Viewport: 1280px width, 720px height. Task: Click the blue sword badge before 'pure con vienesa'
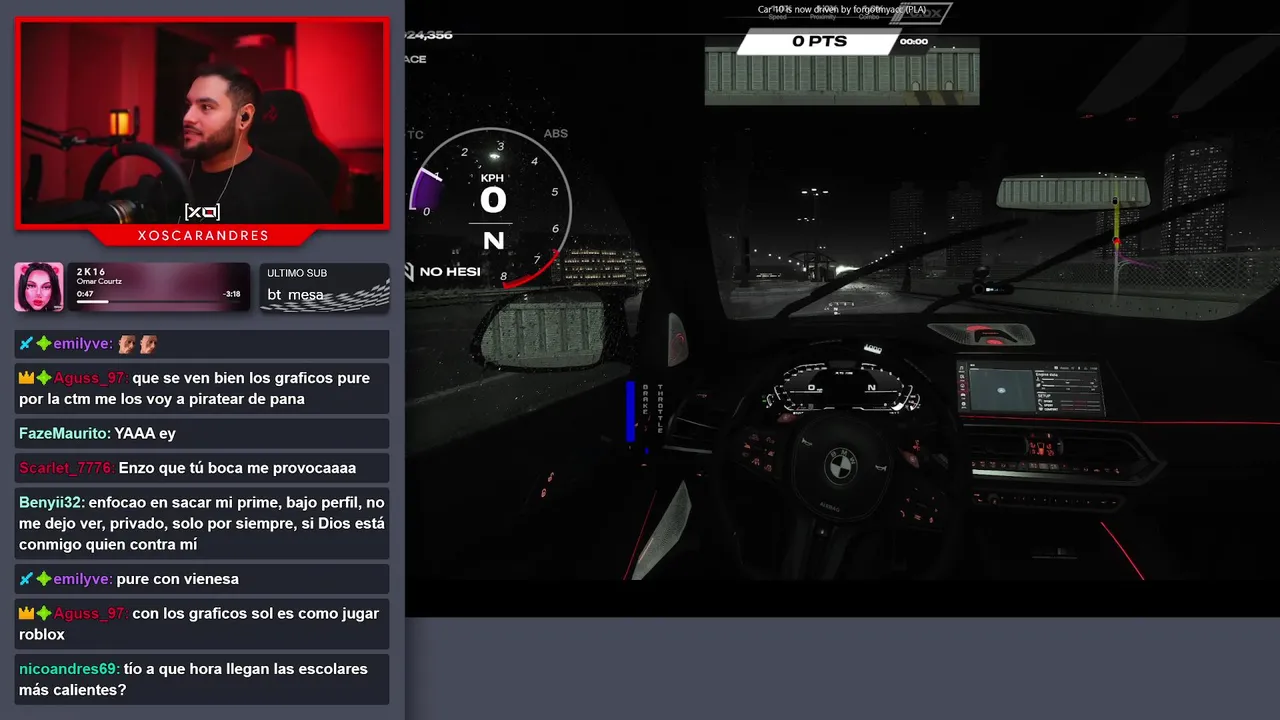[27, 578]
